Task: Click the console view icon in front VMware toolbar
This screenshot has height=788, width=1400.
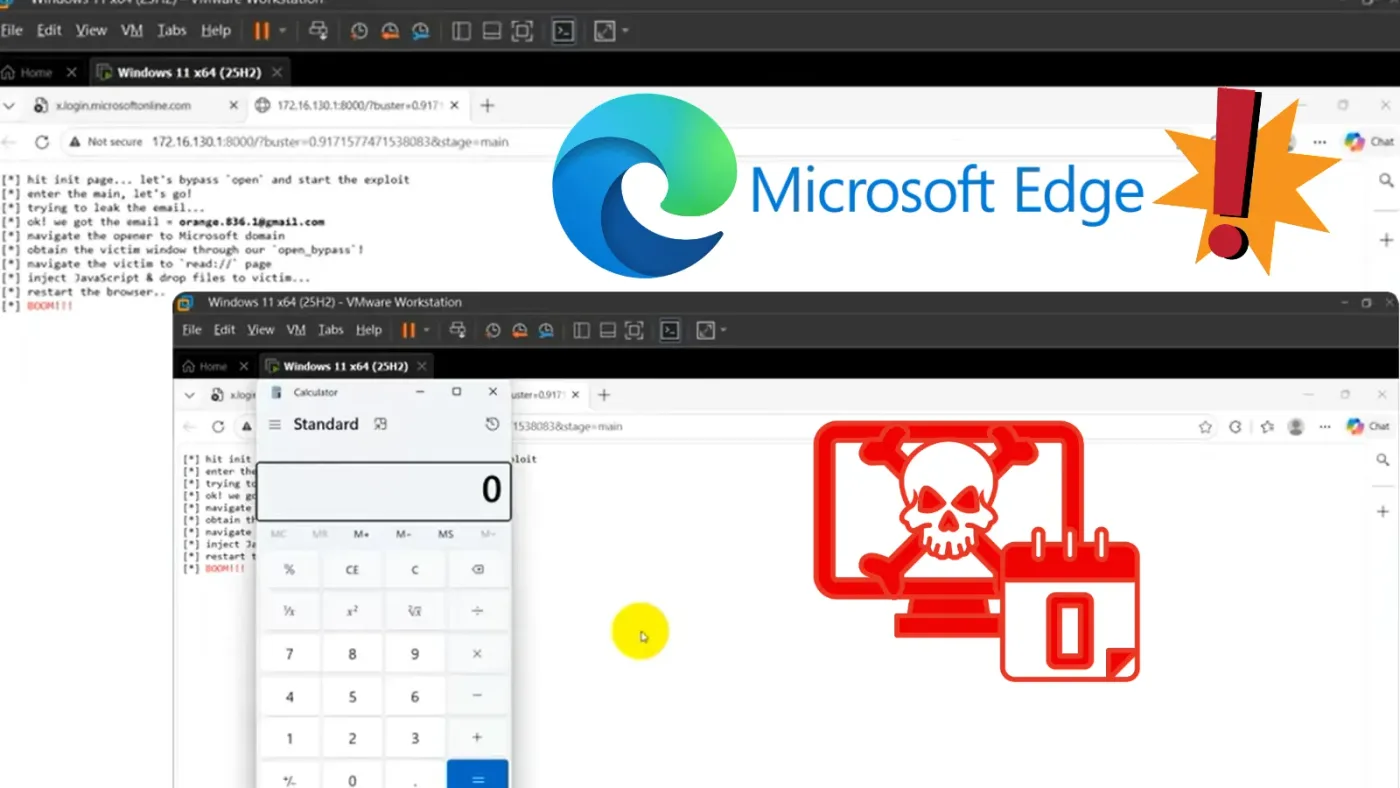Action: coord(670,330)
